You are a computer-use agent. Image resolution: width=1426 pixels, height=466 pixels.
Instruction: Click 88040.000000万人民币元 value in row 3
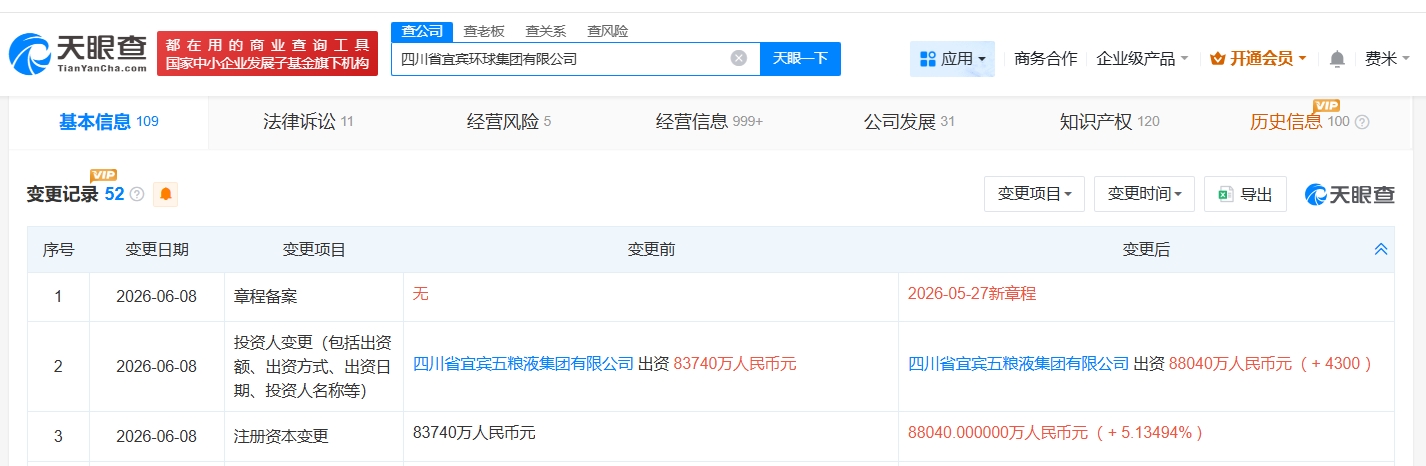[997, 433]
